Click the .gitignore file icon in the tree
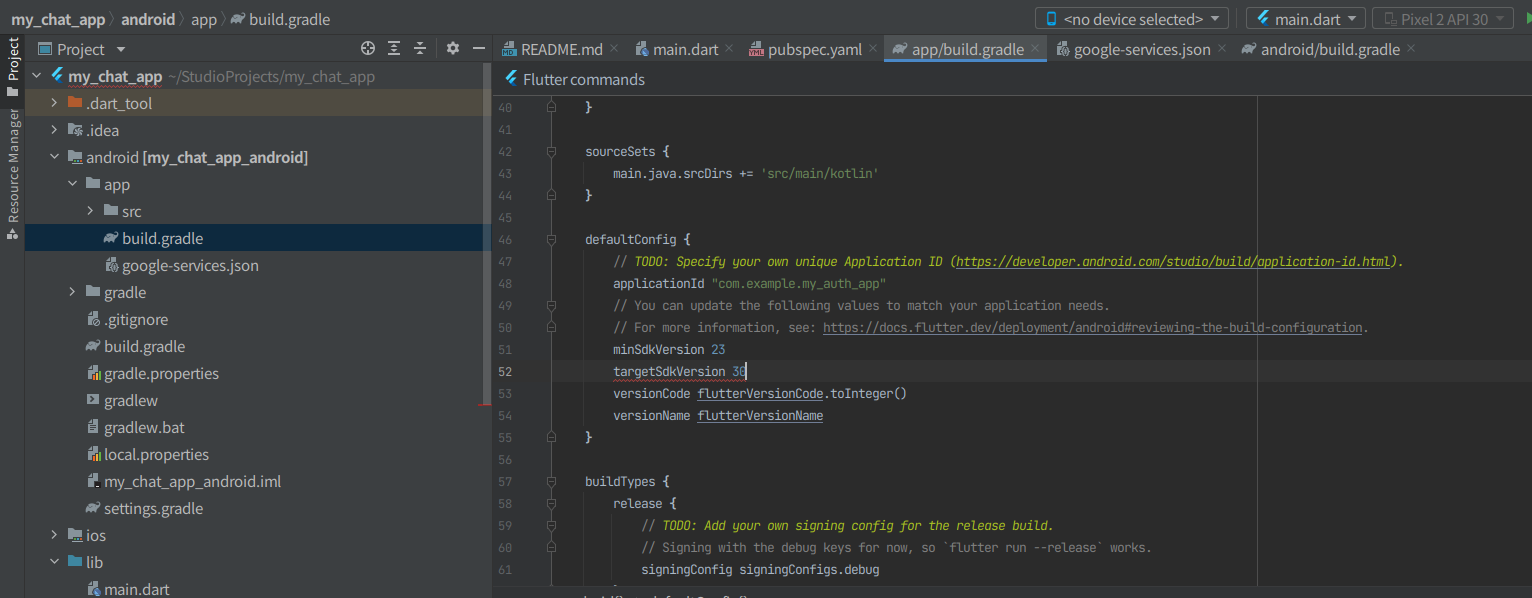 click(94, 320)
